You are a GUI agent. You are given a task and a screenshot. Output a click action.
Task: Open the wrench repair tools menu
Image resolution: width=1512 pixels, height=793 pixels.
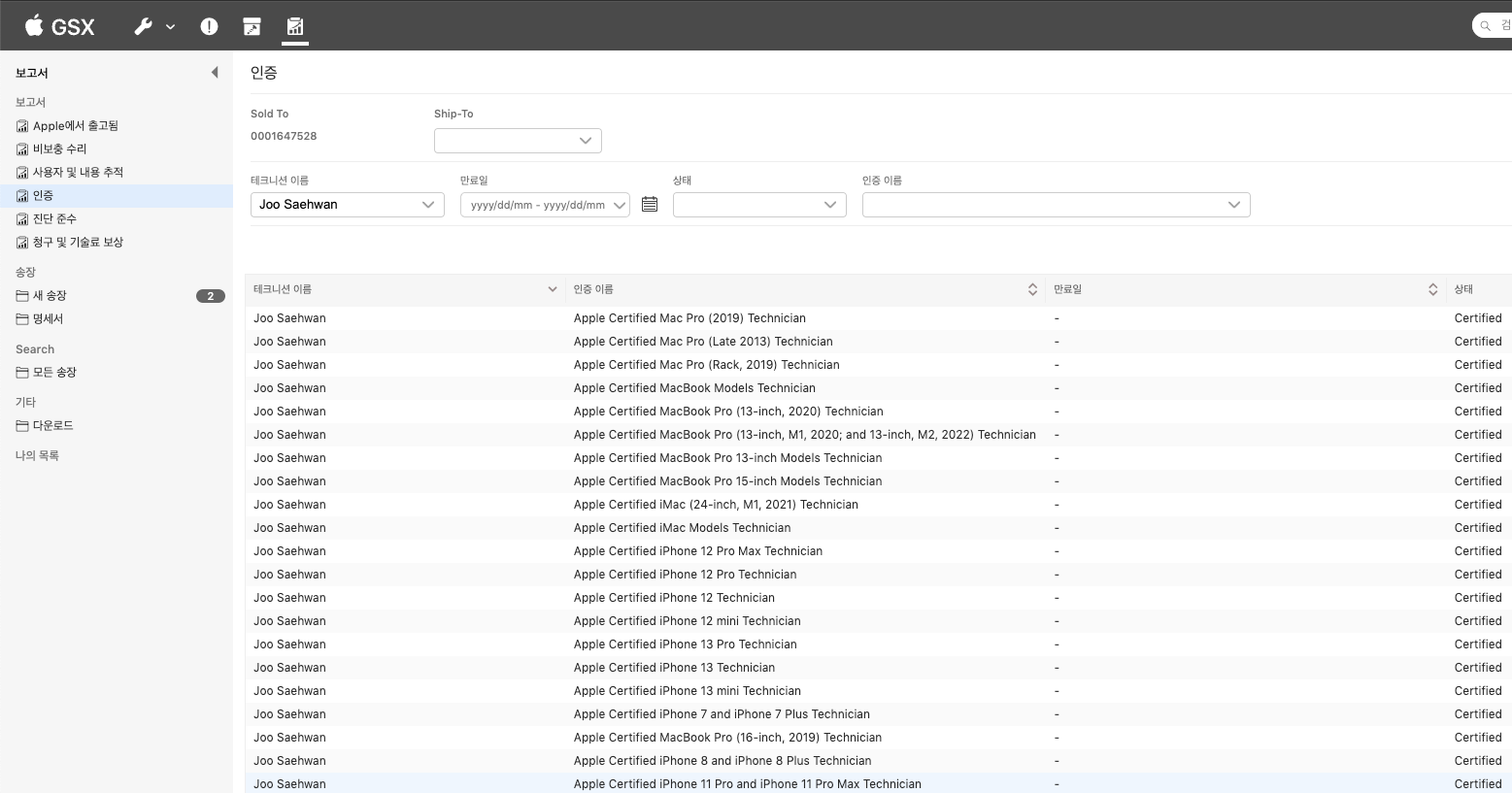coord(144,26)
